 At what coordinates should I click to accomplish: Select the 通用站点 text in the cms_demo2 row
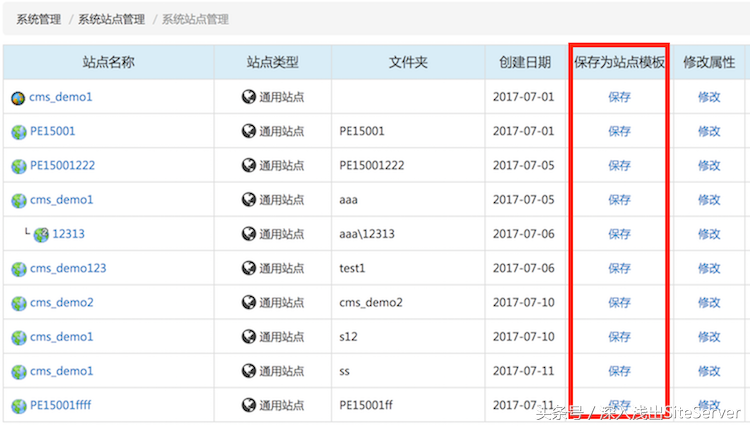(x=282, y=303)
